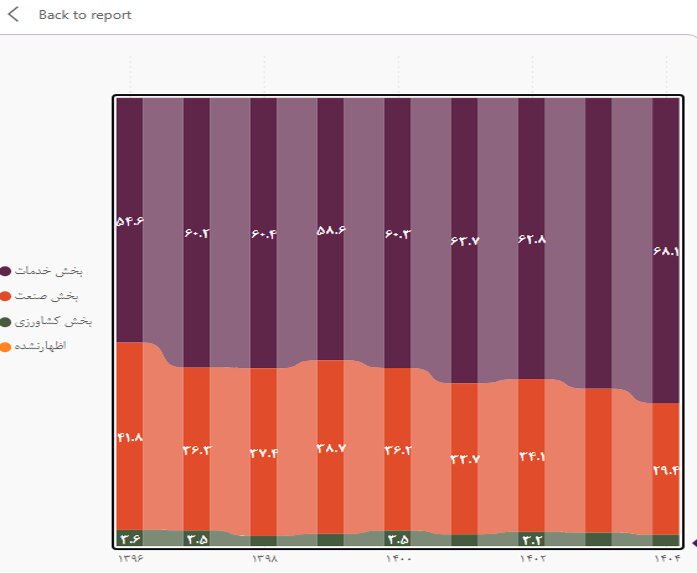The image size is (697, 573).
Task: Select the dark green segment under the ۳۸.۷ bar
Action: tap(331, 540)
